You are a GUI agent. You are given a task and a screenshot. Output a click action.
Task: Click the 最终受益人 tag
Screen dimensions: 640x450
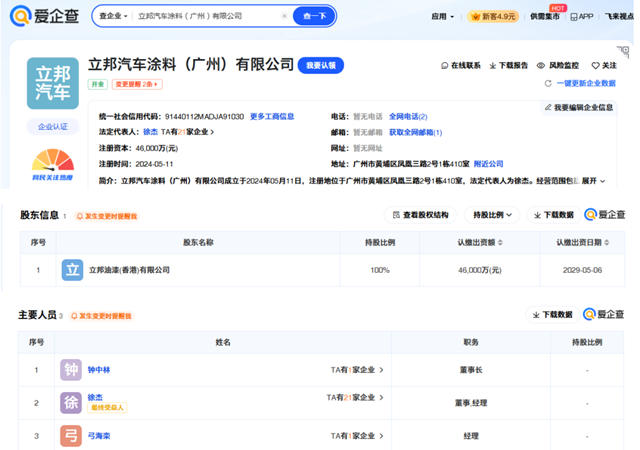pyautogui.click(x=107, y=408)
